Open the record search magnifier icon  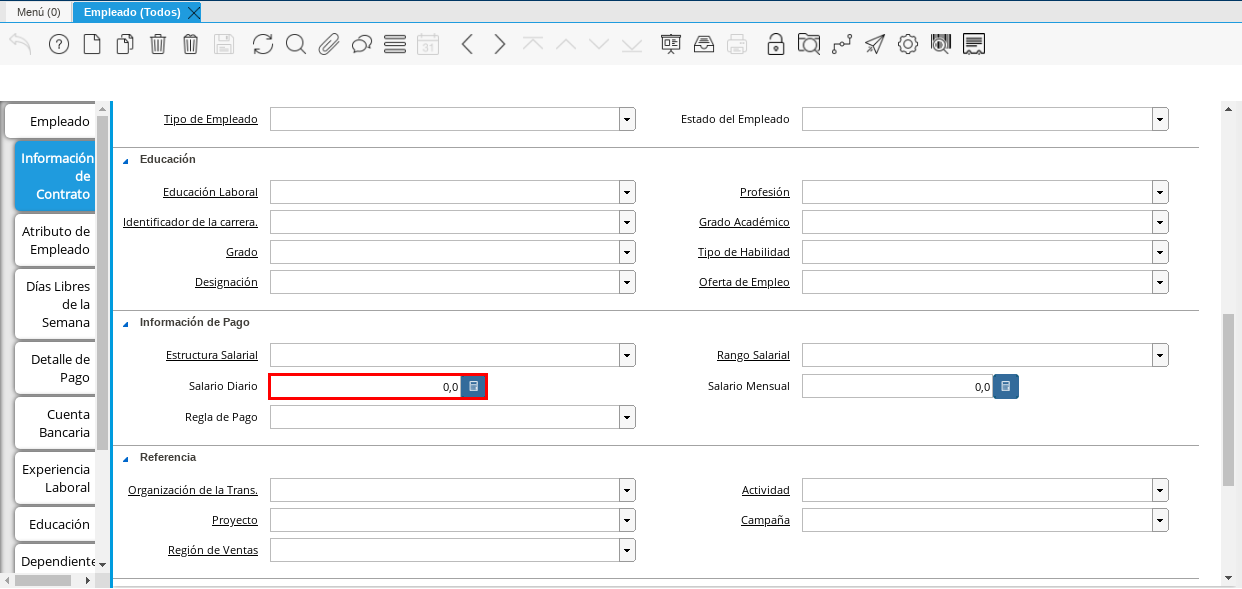296,44
